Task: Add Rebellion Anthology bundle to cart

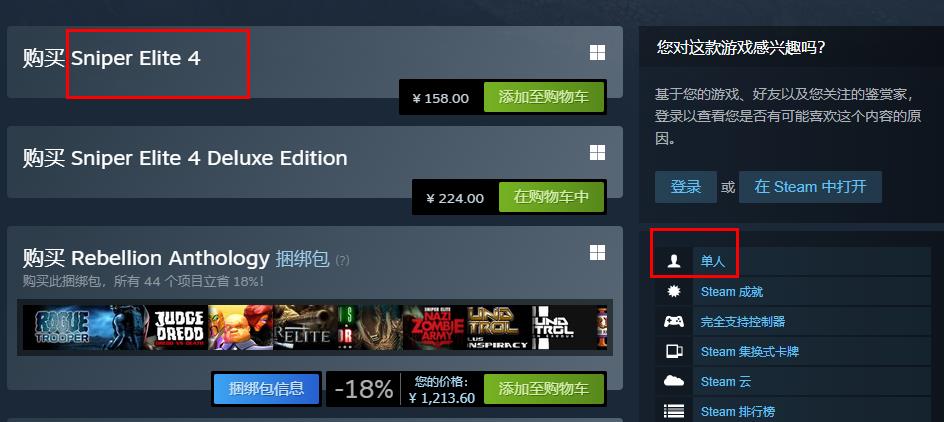Action: coord(544,389)
